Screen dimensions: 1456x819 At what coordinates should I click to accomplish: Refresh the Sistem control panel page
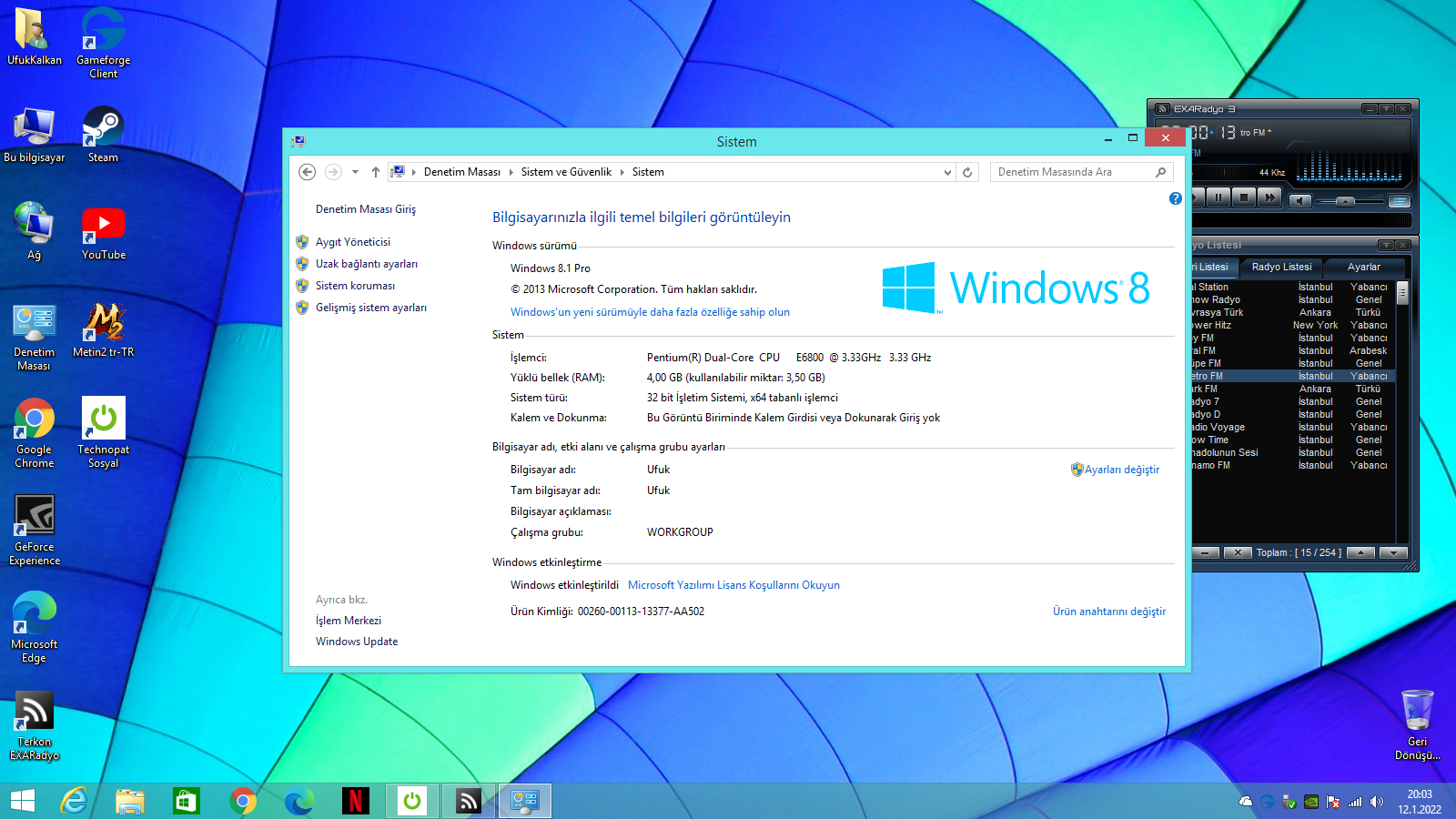pyautogui.click(x=967, y=172)
